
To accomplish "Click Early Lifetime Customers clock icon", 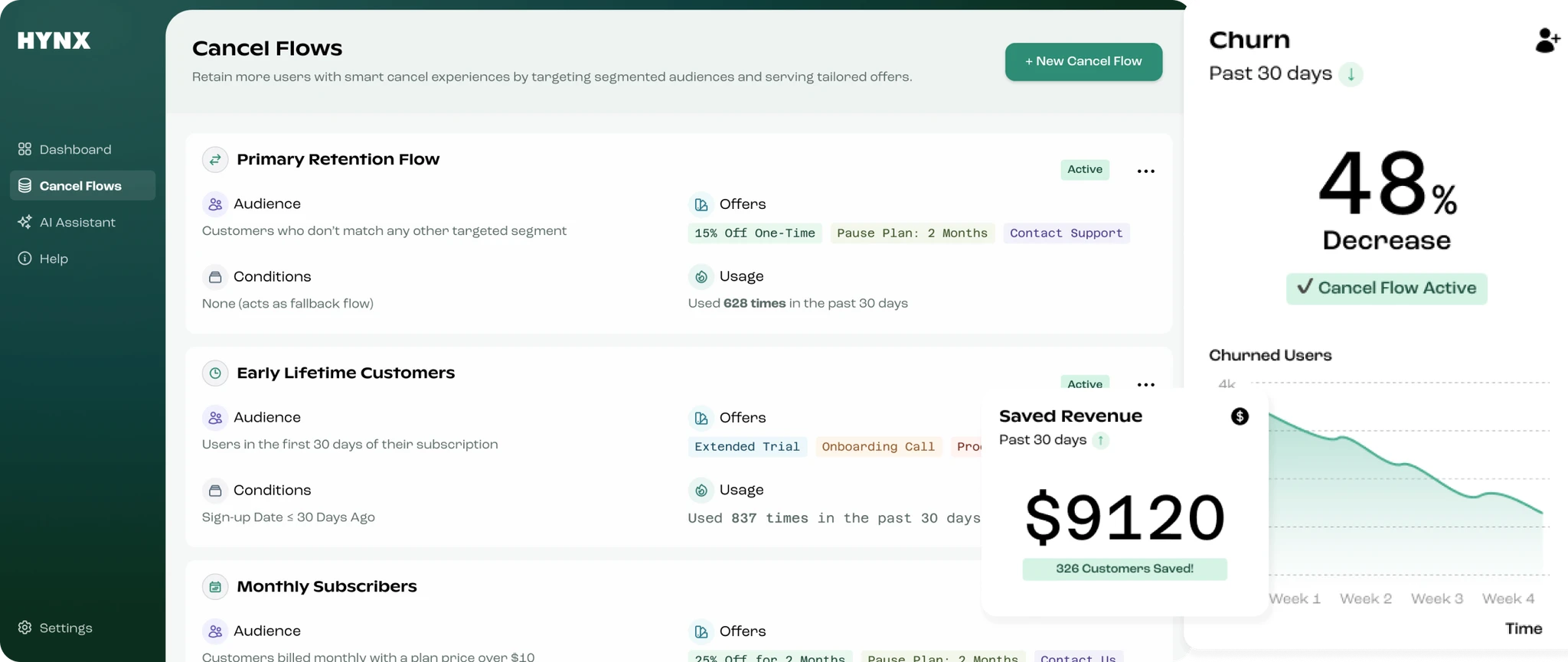I will (x=215, y=373).
